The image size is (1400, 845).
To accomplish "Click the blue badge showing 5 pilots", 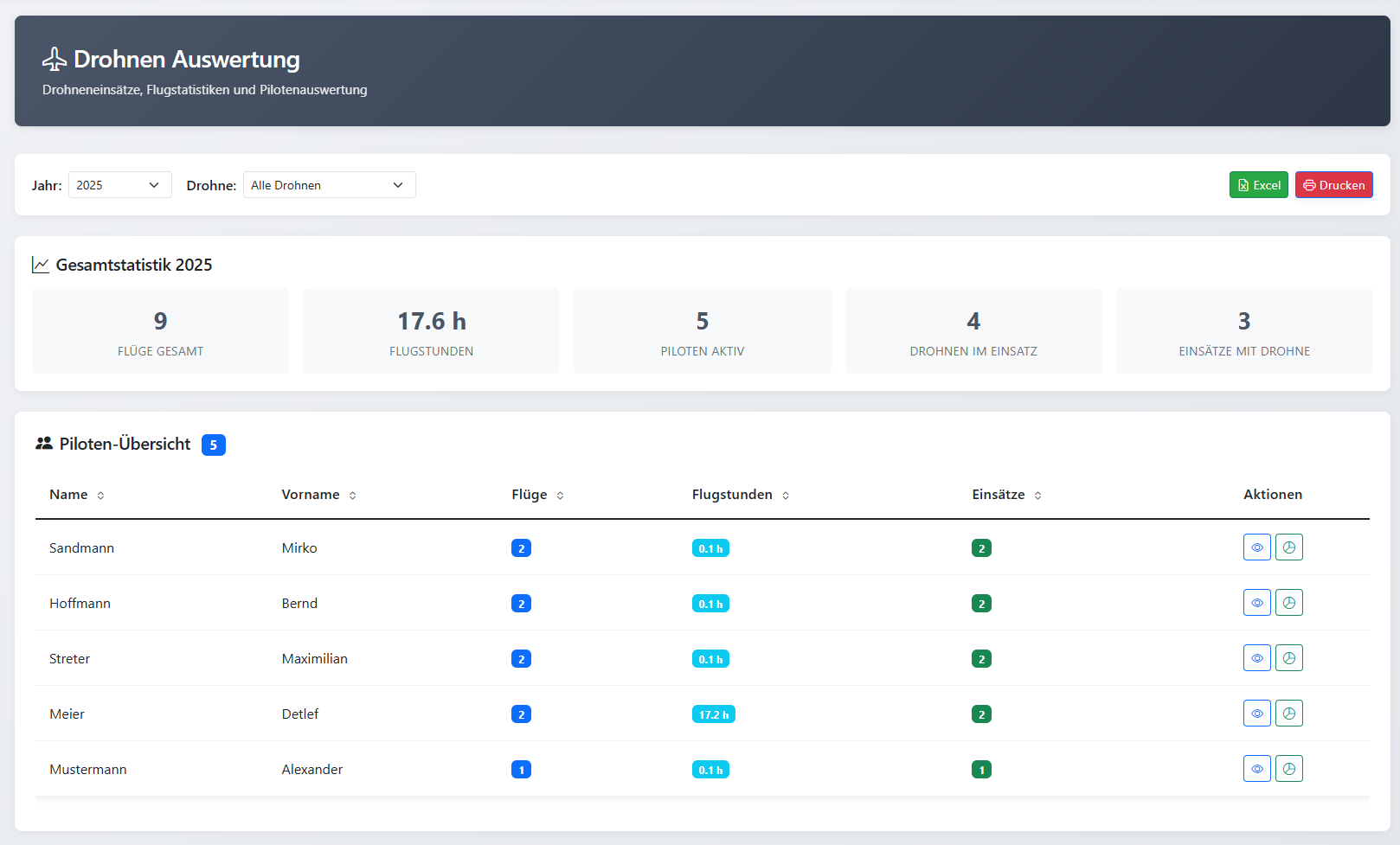I will (213, 444).
